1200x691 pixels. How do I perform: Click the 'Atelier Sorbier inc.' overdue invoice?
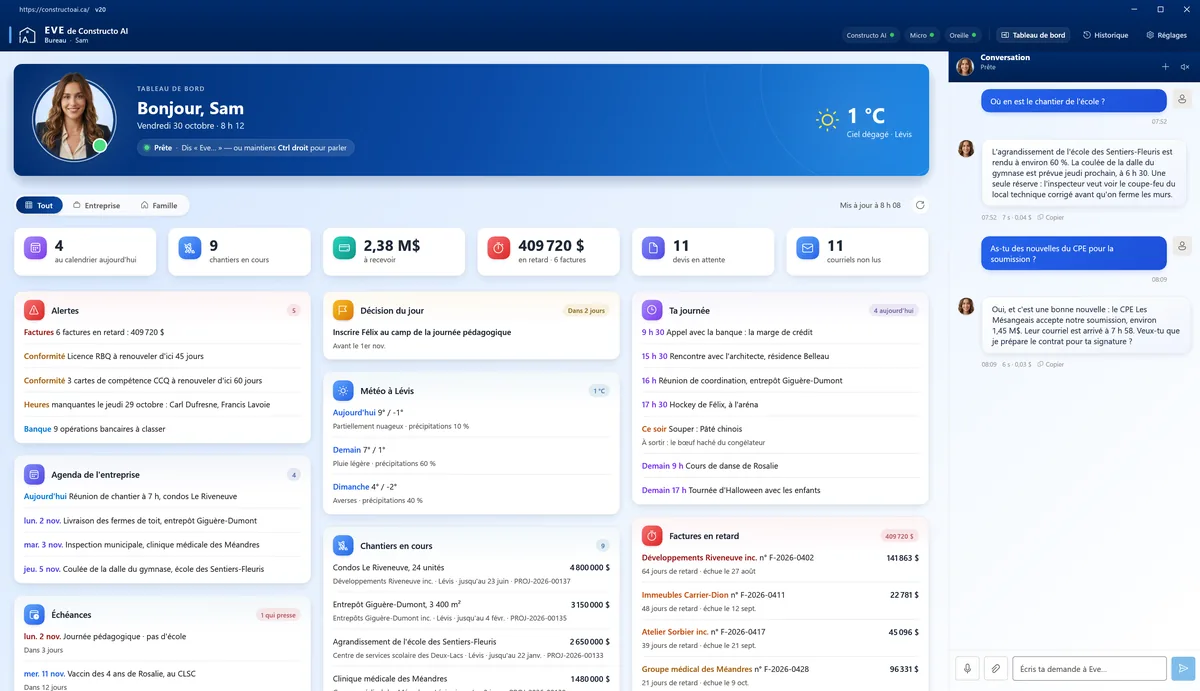pos(780,638)
